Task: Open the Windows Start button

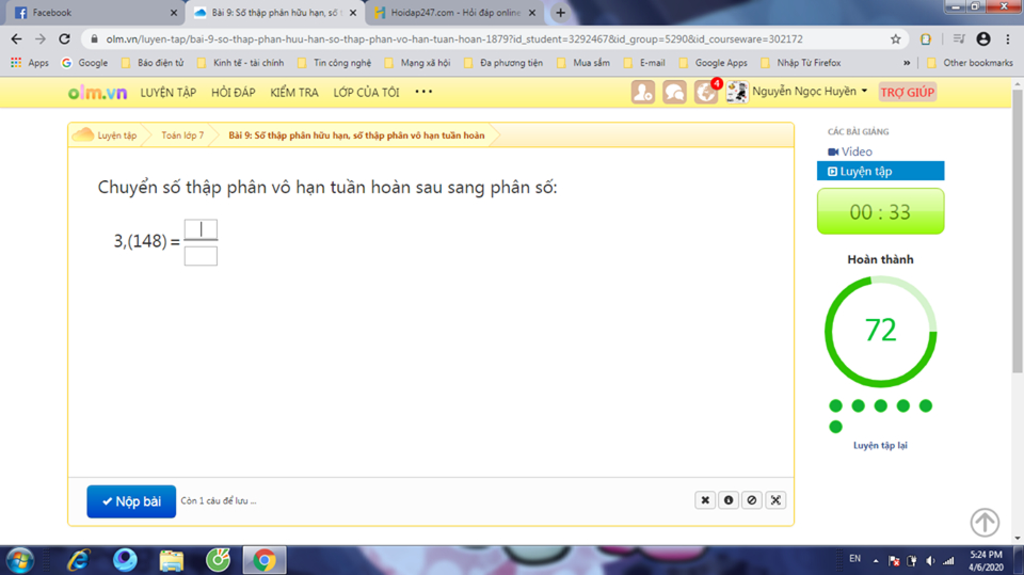Action: pos(20,561)
